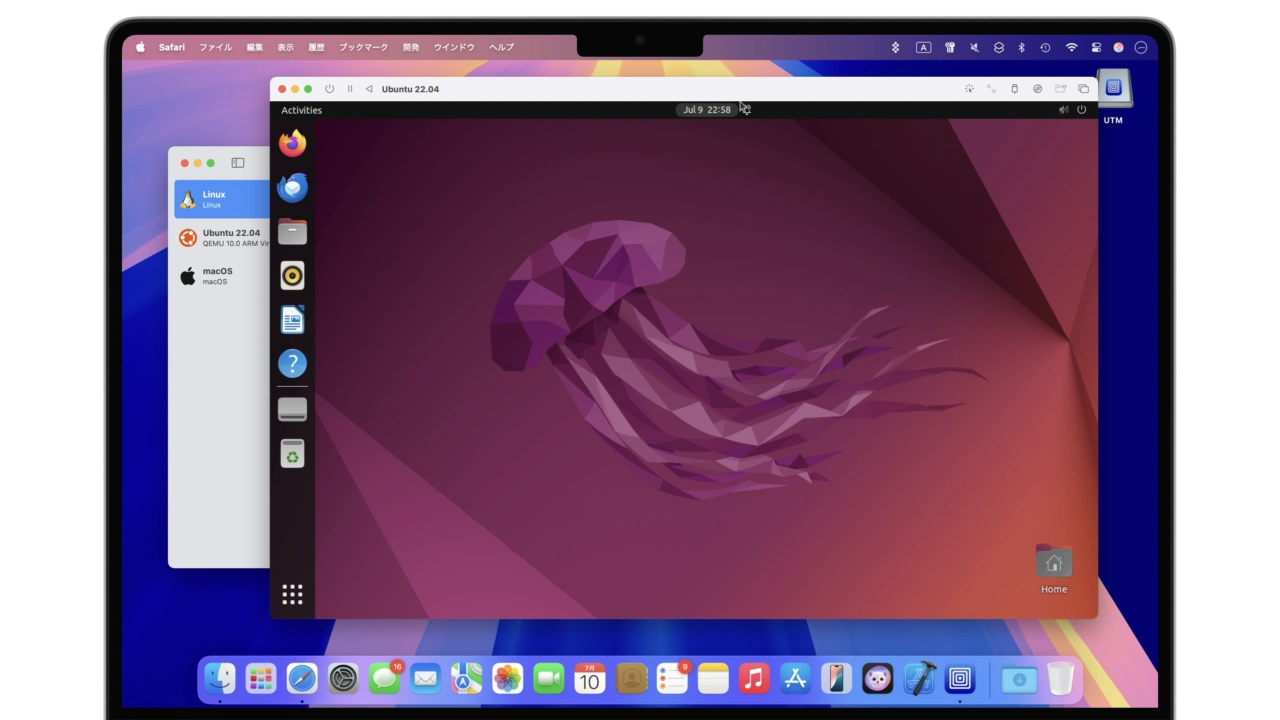Toggle the Ubuntu top-bar volume indicator
Viewport: 1280px width, 720px height.
[1064, 110]
